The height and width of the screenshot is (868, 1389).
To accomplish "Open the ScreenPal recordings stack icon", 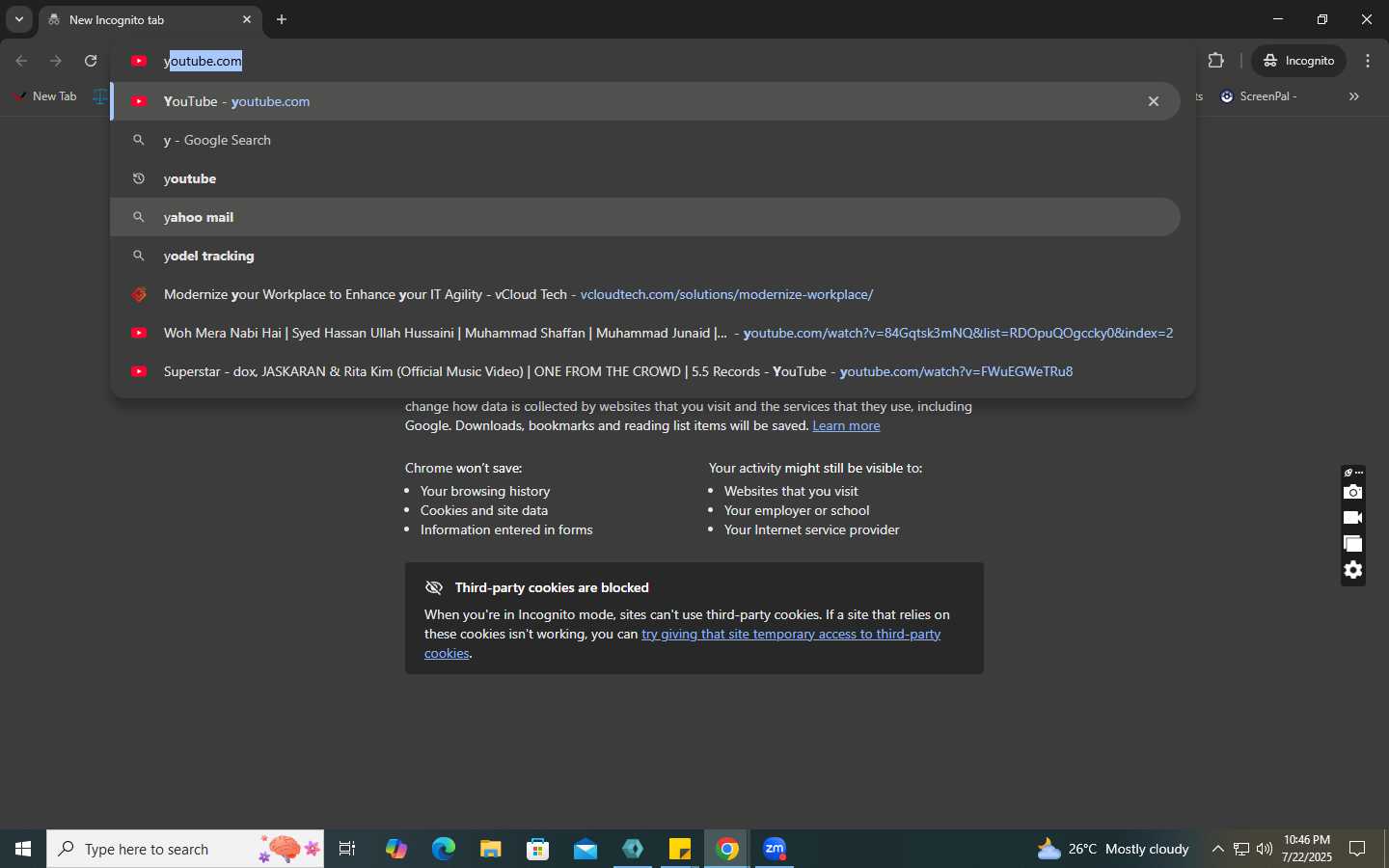I will [1353, 544].
